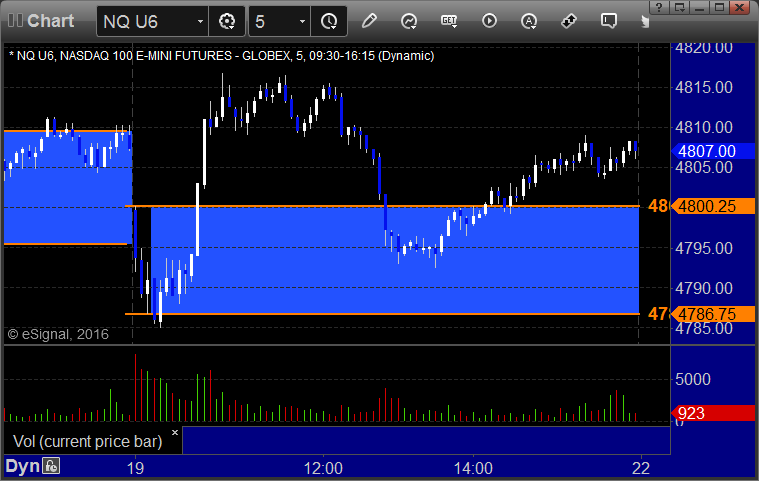This screenshot has width=759, height=481.
Task: Click the Vol (current price bar) label
Action: 88,441
